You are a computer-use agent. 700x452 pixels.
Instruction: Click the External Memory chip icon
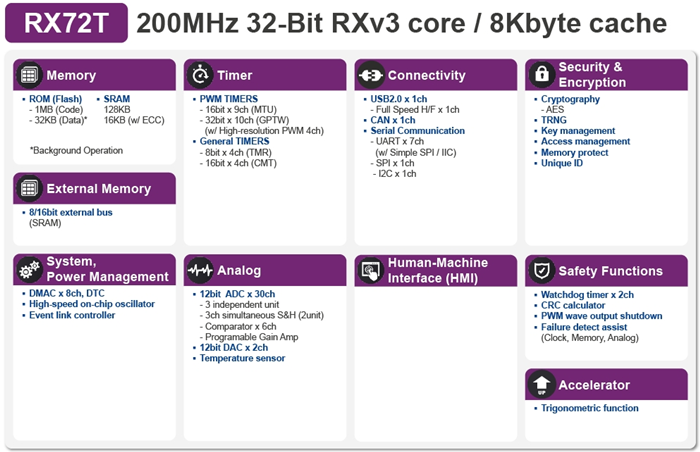(x=29, y=188)
